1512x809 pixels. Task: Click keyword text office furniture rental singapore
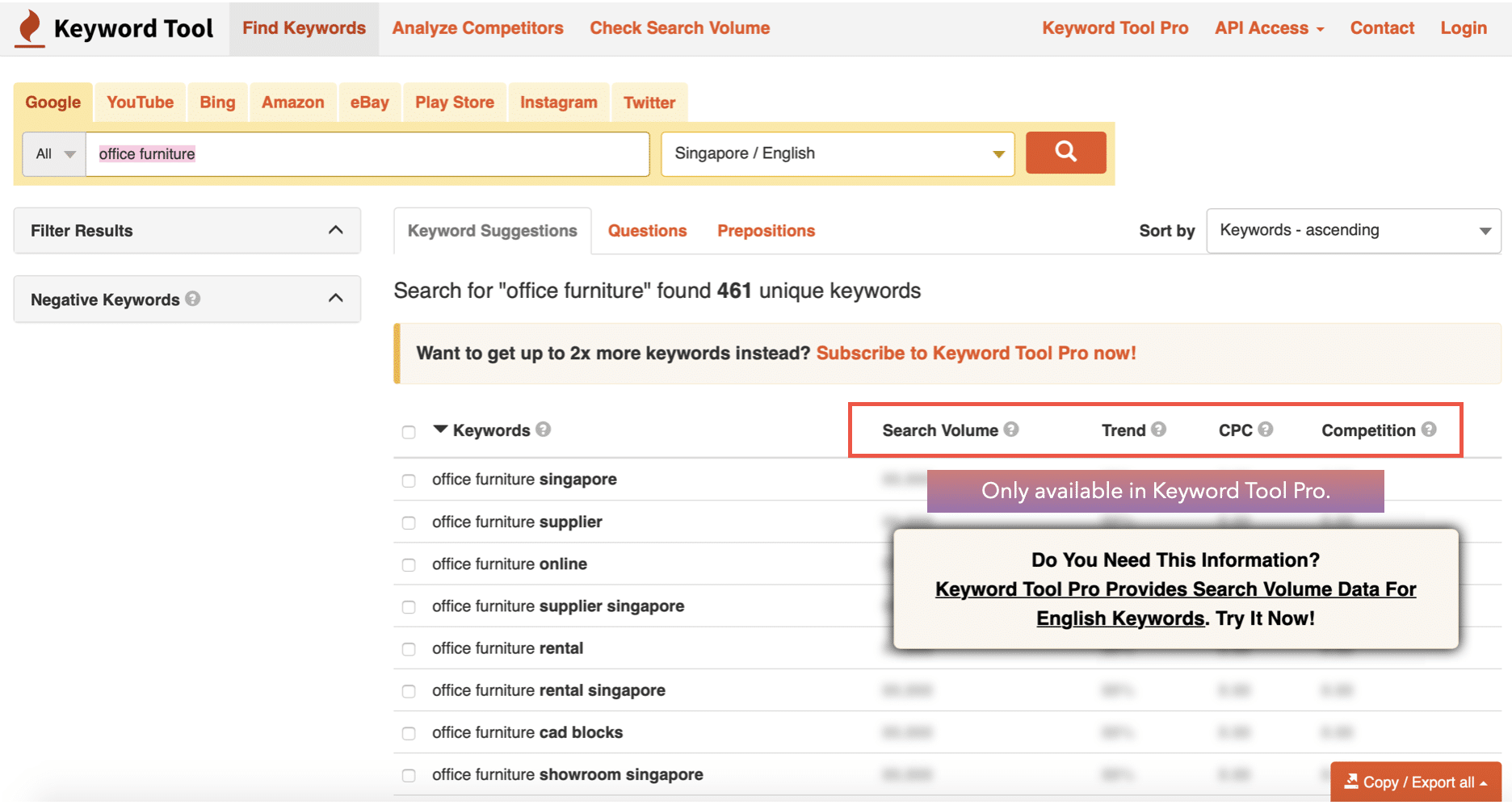point(548,690)
